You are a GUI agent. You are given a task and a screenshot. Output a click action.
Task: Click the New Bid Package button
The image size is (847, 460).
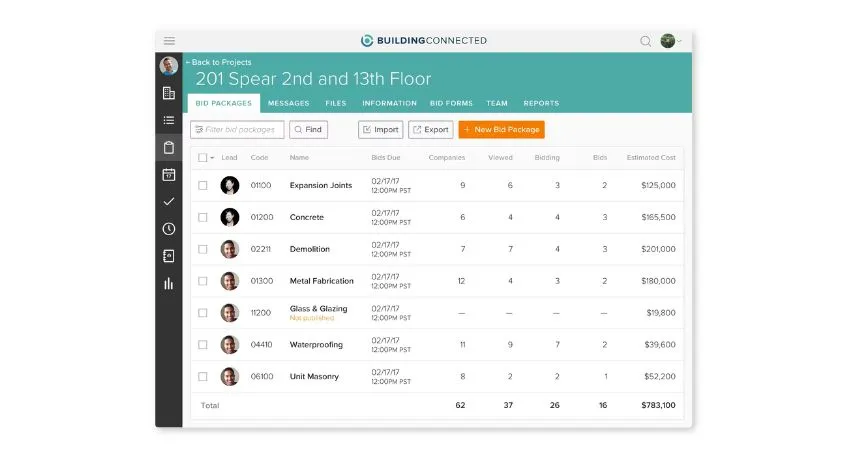click(501, 130)
